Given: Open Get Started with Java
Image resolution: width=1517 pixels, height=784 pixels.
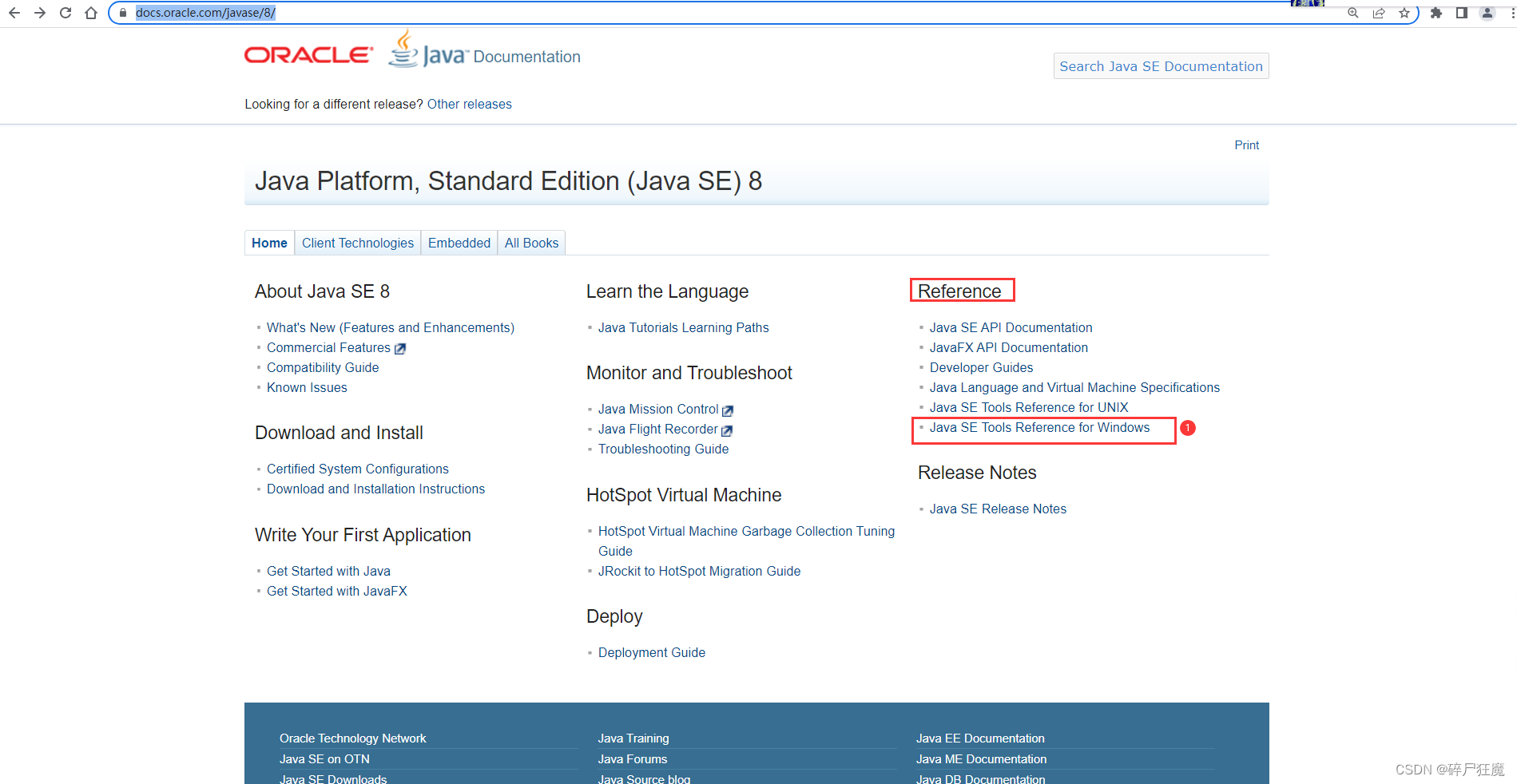Looking at the screenshot, I should coord(328,571).
